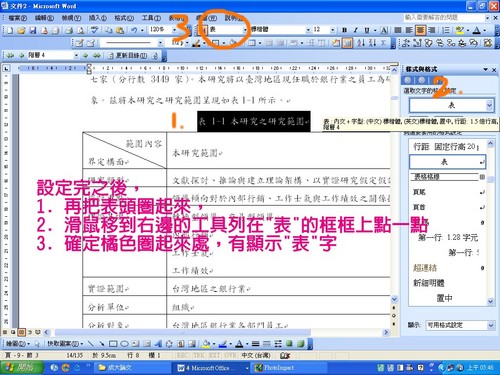This screenshot has width=500, height=375.
Task: Open a file with the folder icon
Action: (x=21, y=30)
